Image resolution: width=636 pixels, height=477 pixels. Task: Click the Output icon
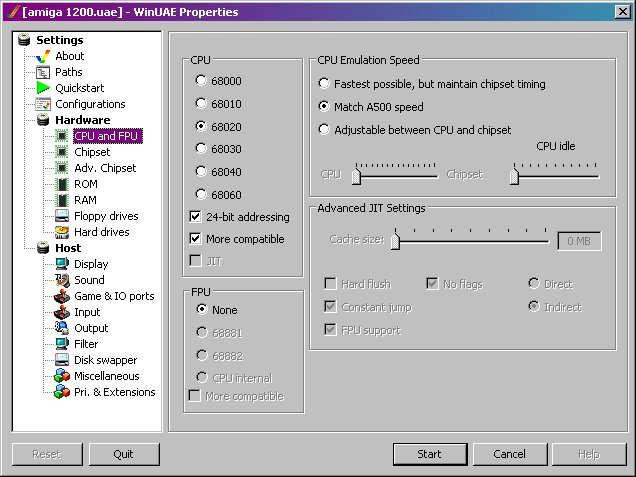click(x=62, y=328)
